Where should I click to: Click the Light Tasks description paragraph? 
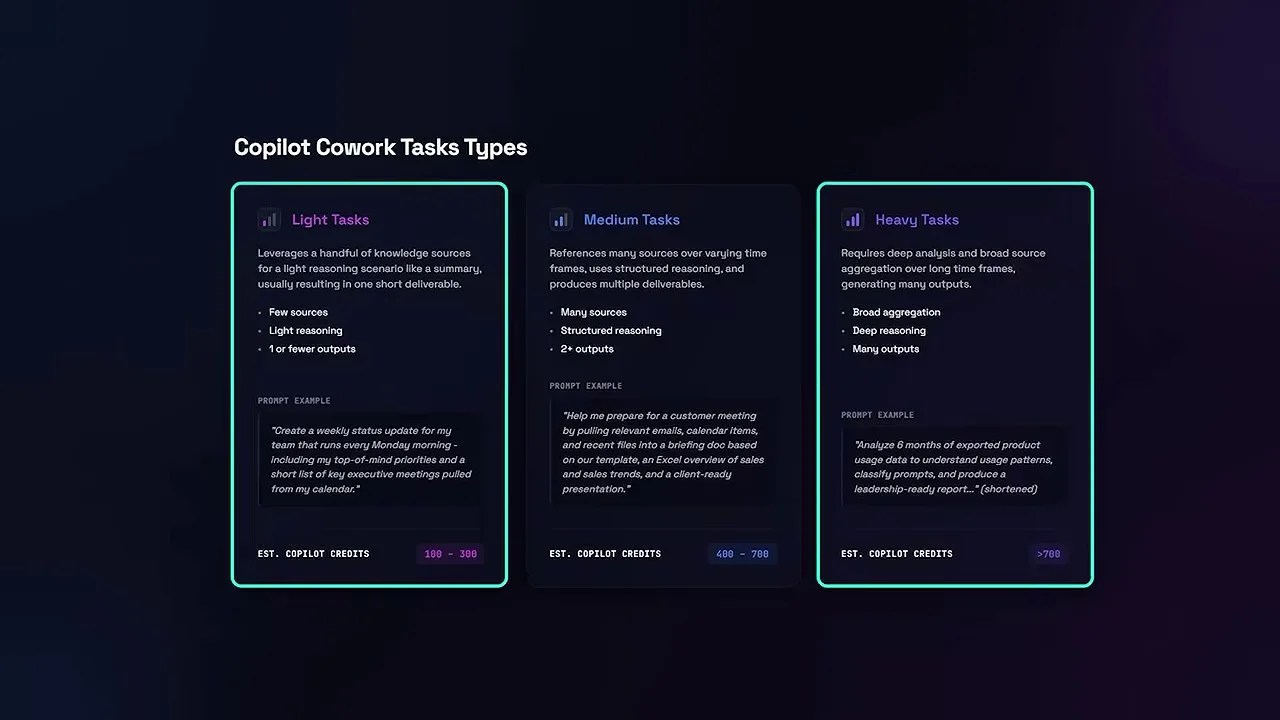(370, 269)
